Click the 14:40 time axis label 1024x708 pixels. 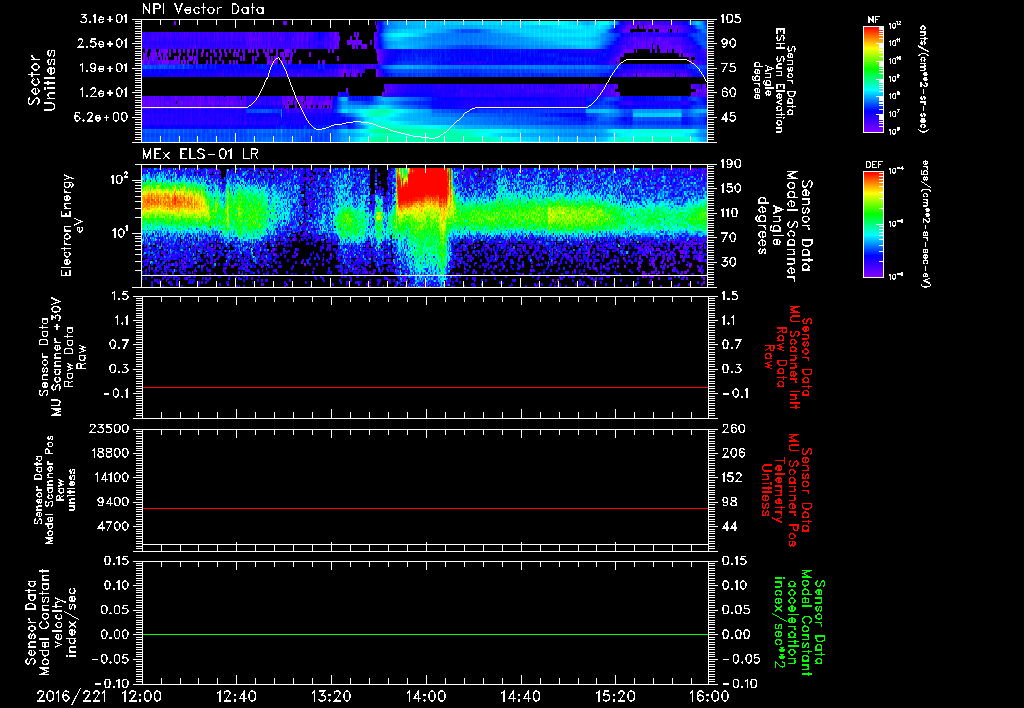pyautogui.click(x=520, y=696)
